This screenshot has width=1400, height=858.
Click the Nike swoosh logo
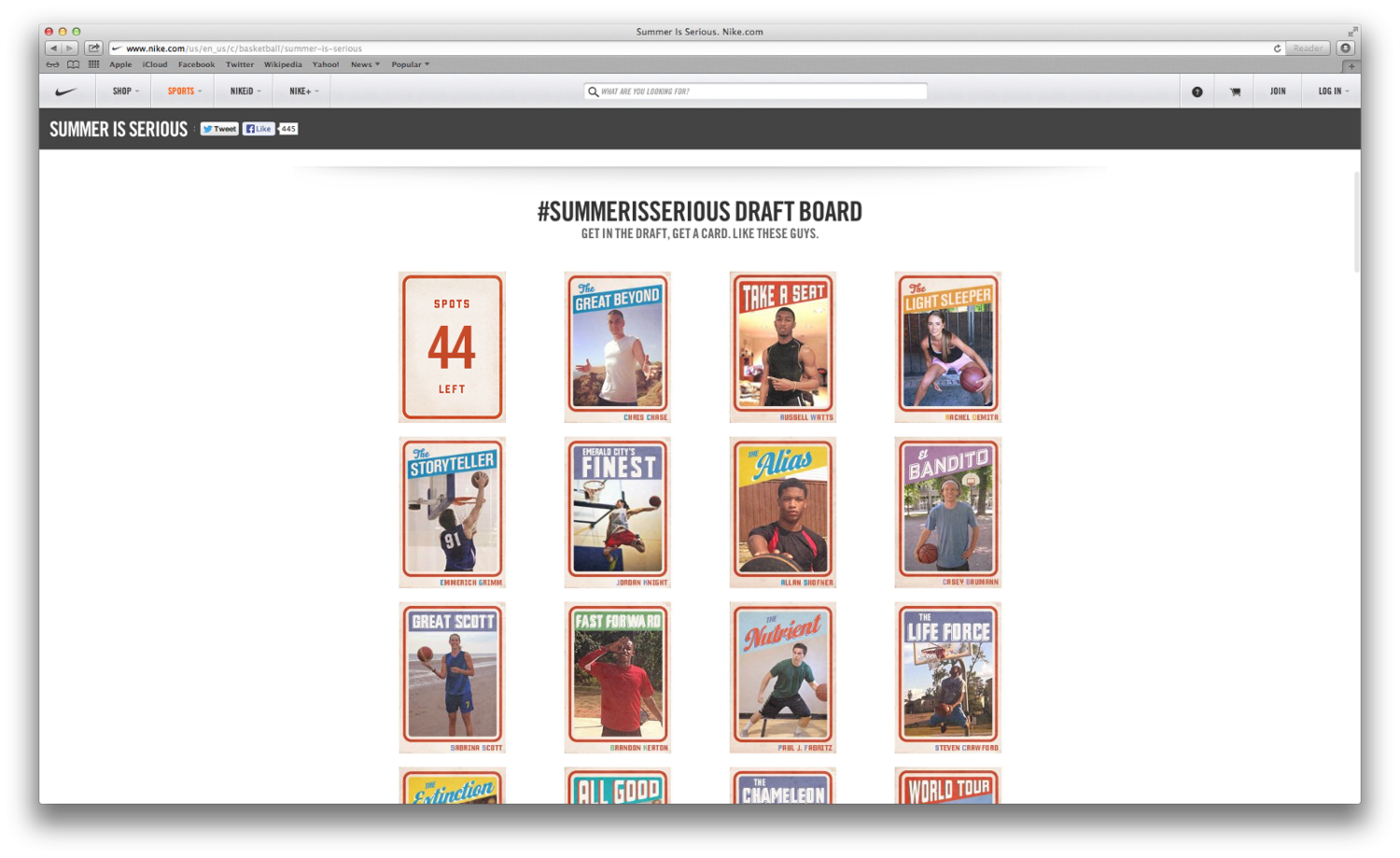(66, 91)
